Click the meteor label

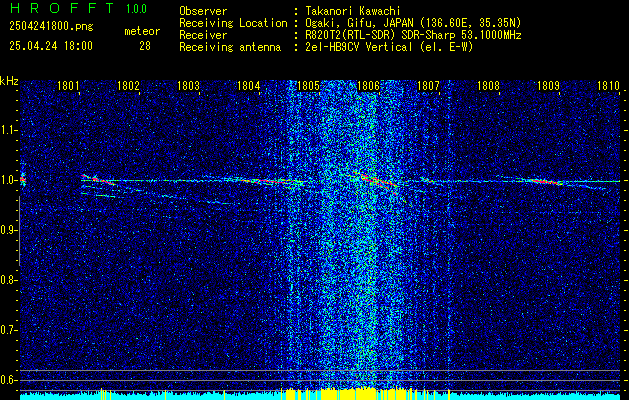pos(142,31)
